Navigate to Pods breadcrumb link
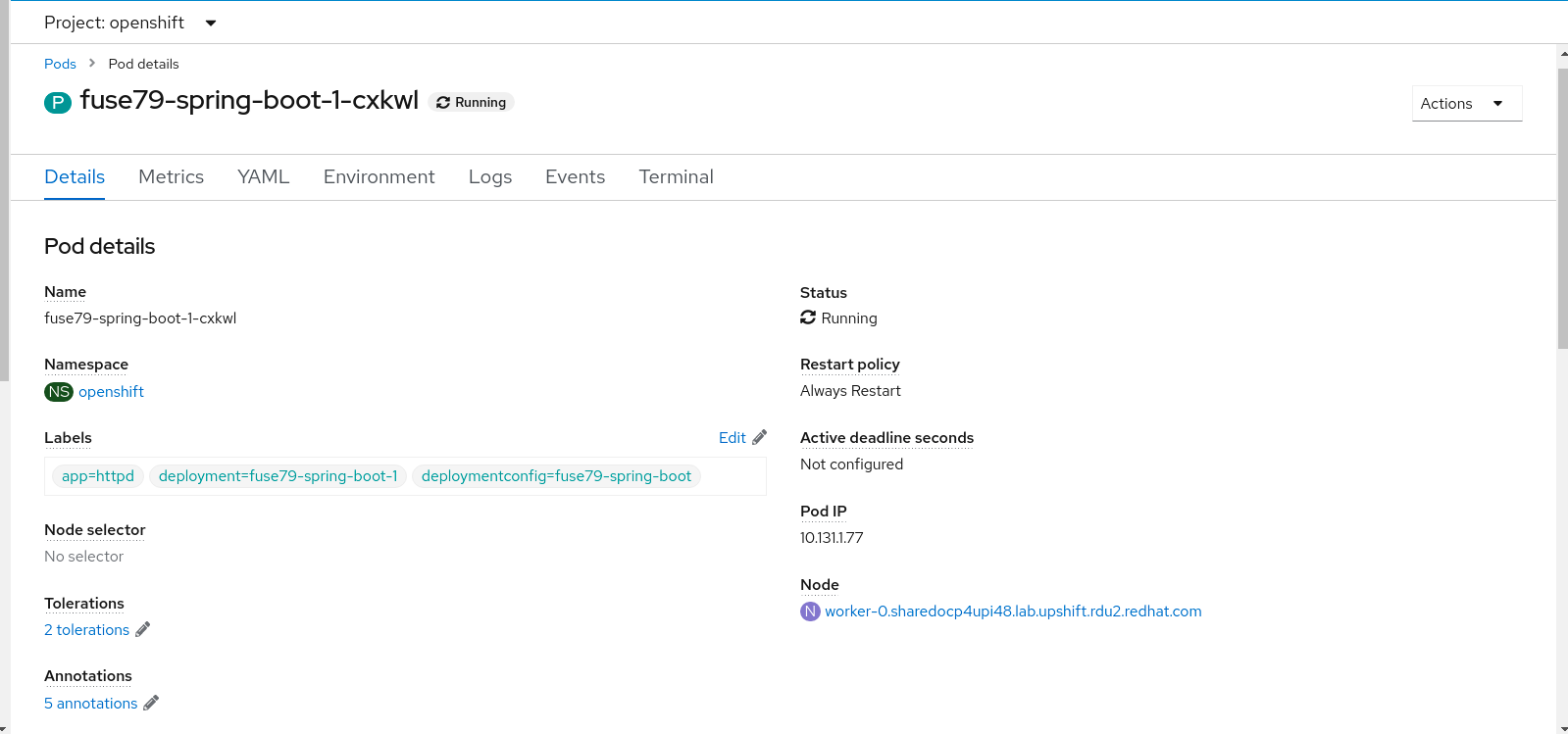Screen dimensions: 1568x734 click(60, 64)
